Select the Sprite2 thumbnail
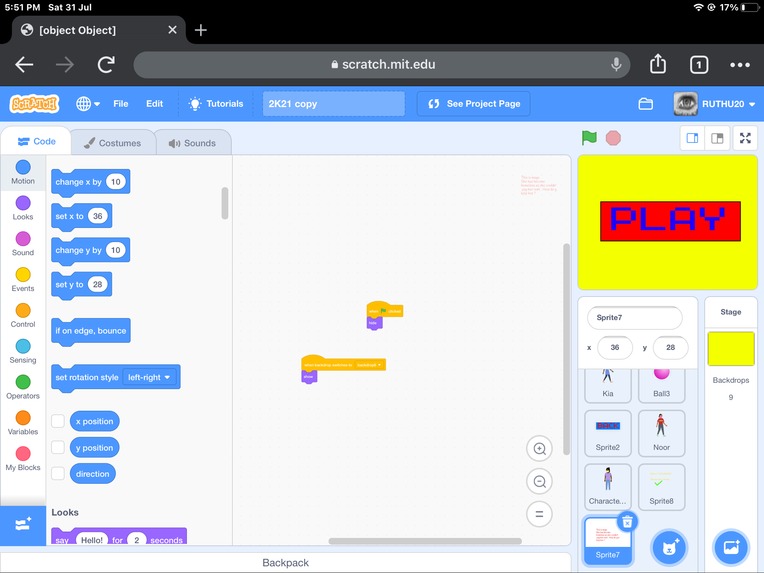Screen dimensions: 764x573 pos(608,433)
